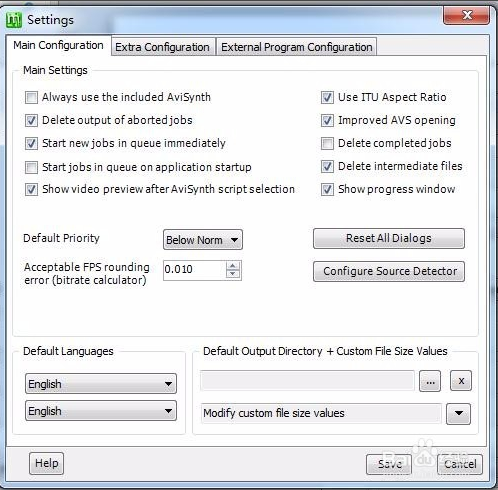Save the settings

click(x=389, y=464)
